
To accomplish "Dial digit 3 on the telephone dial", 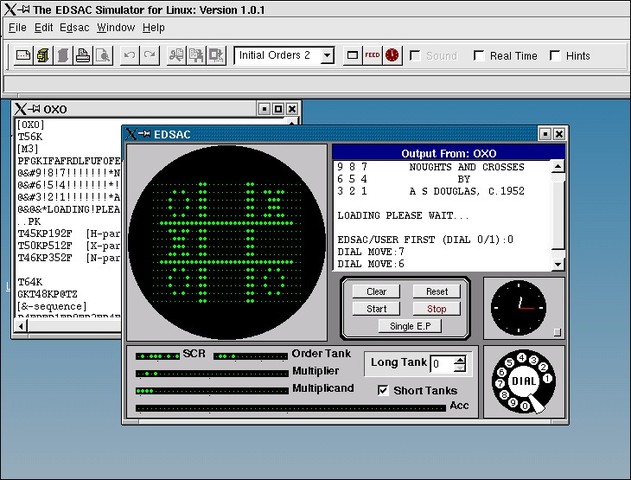I will pyautogui.click(x=534, y=360).
